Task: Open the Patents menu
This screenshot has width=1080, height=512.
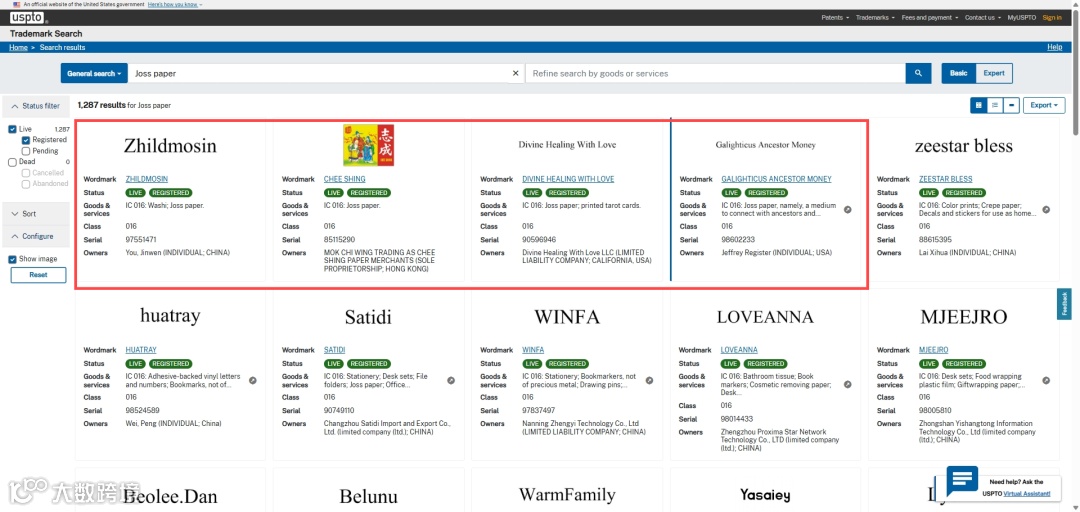Action: click(x=835, y=17)
